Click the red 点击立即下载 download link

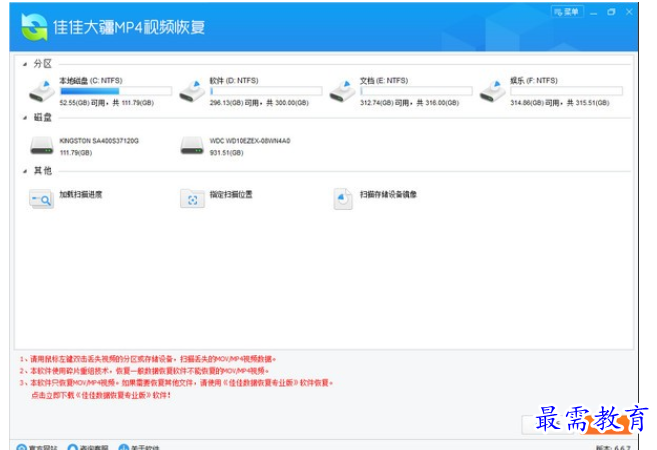coord(101,395)
